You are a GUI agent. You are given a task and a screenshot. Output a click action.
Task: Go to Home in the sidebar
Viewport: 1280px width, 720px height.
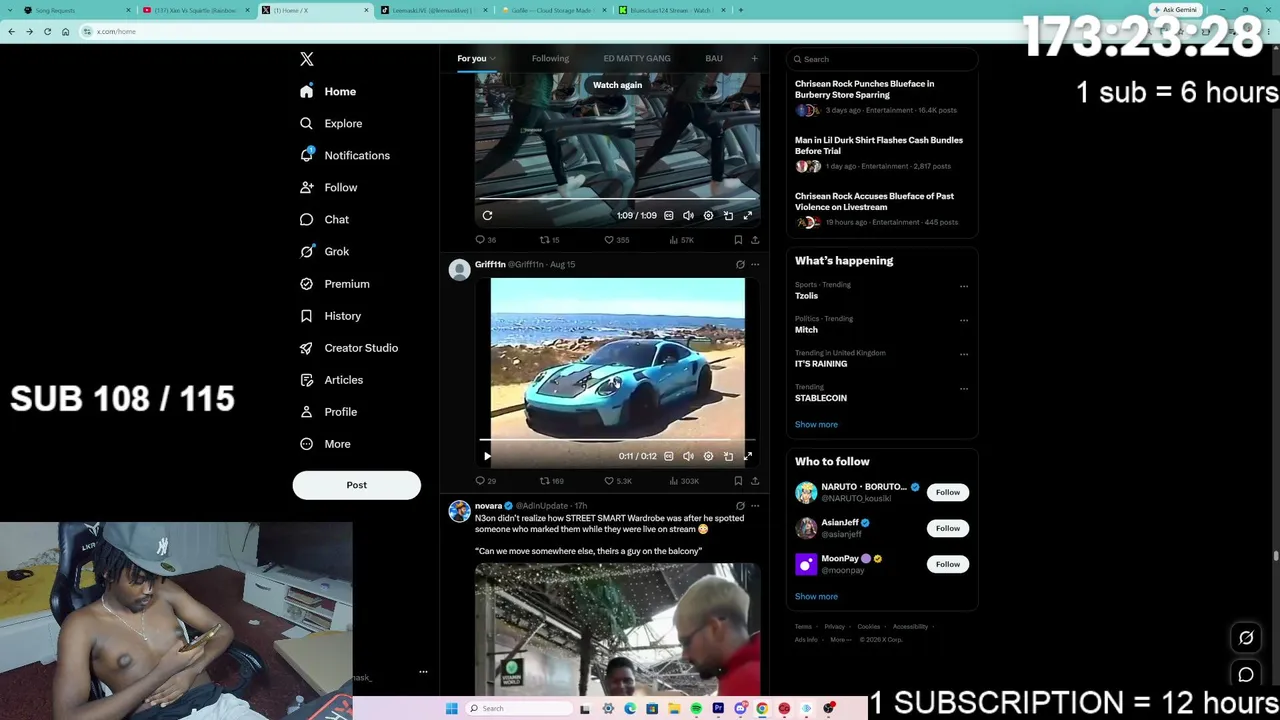[328, 91]
